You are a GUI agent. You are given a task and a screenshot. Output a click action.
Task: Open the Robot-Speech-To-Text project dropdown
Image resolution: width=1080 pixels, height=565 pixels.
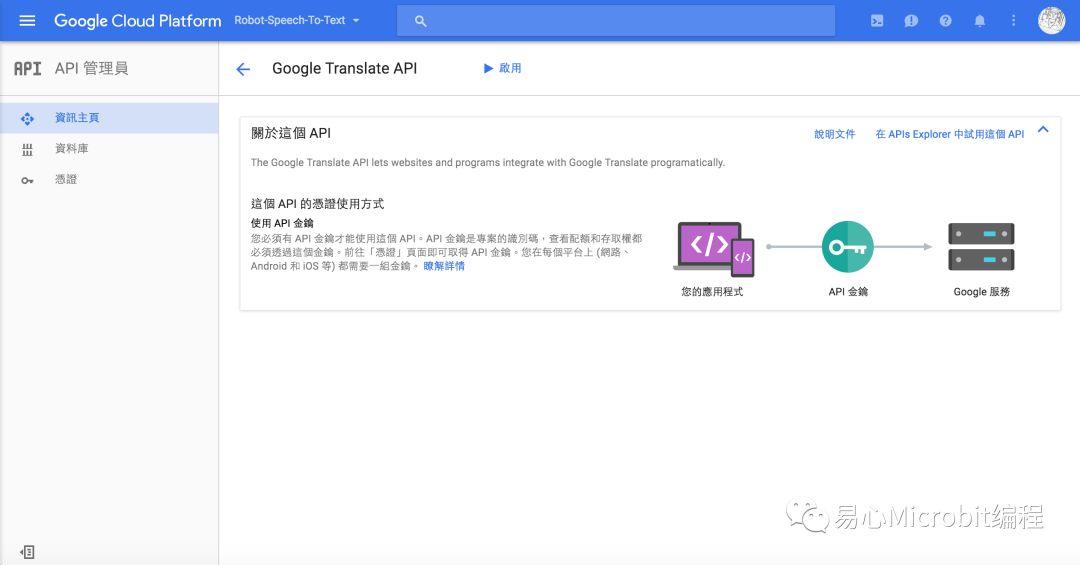(x=297, y=21)
